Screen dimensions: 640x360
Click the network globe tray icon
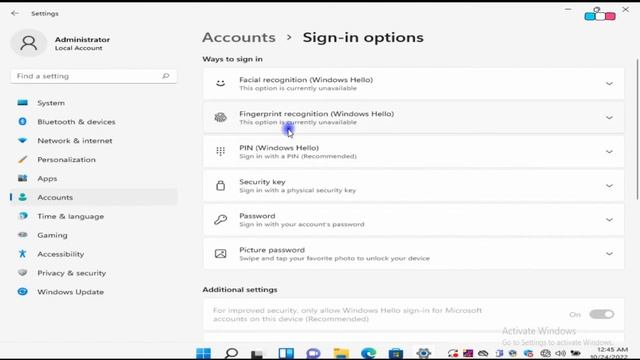[x=545, y=353]
